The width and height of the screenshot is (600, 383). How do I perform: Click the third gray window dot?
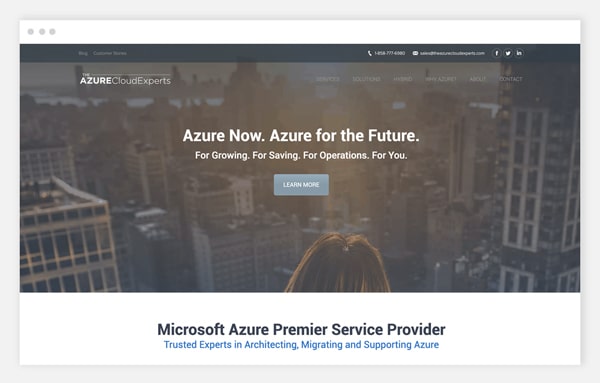[52, 31]
